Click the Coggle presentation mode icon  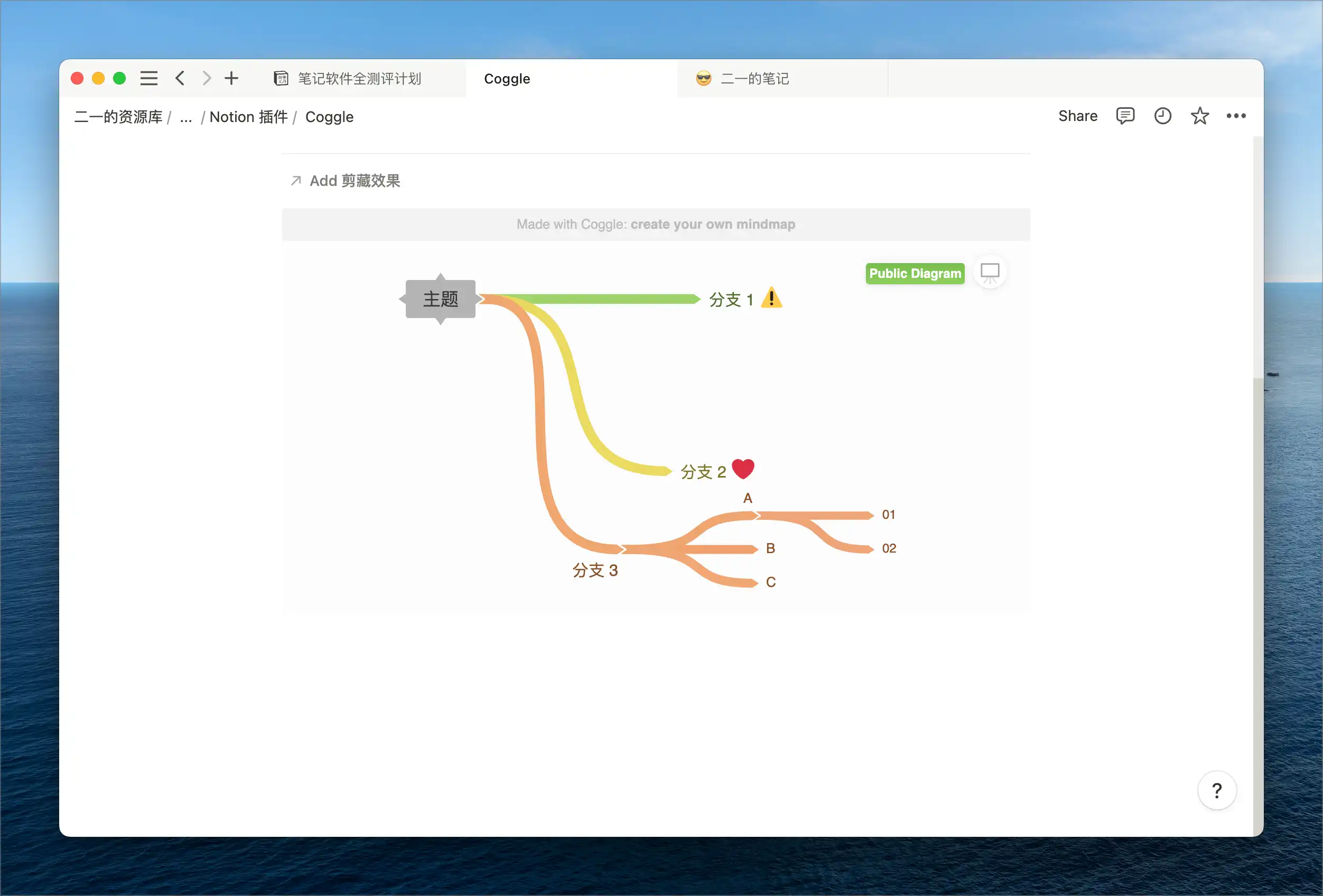coord(990,272)
